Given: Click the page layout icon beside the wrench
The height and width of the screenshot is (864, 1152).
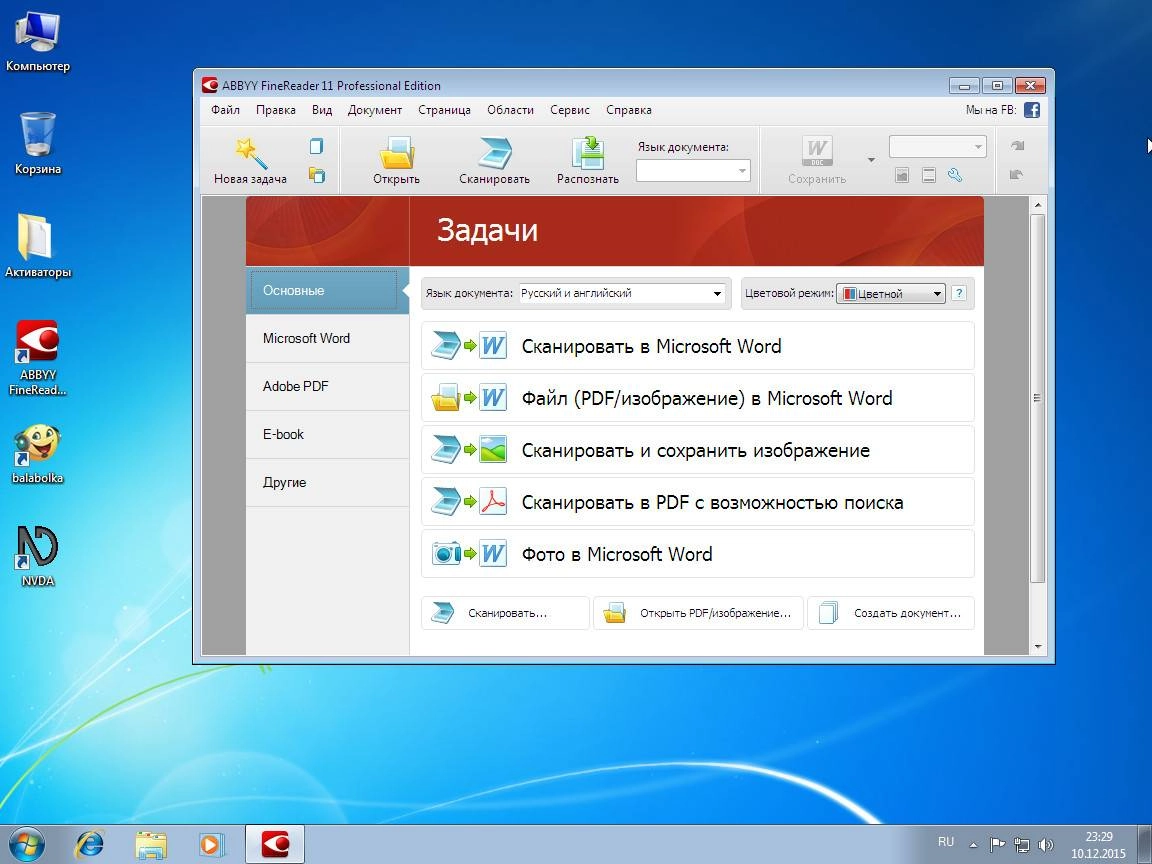Looking at the screenshot, I should tap(929, 175).
